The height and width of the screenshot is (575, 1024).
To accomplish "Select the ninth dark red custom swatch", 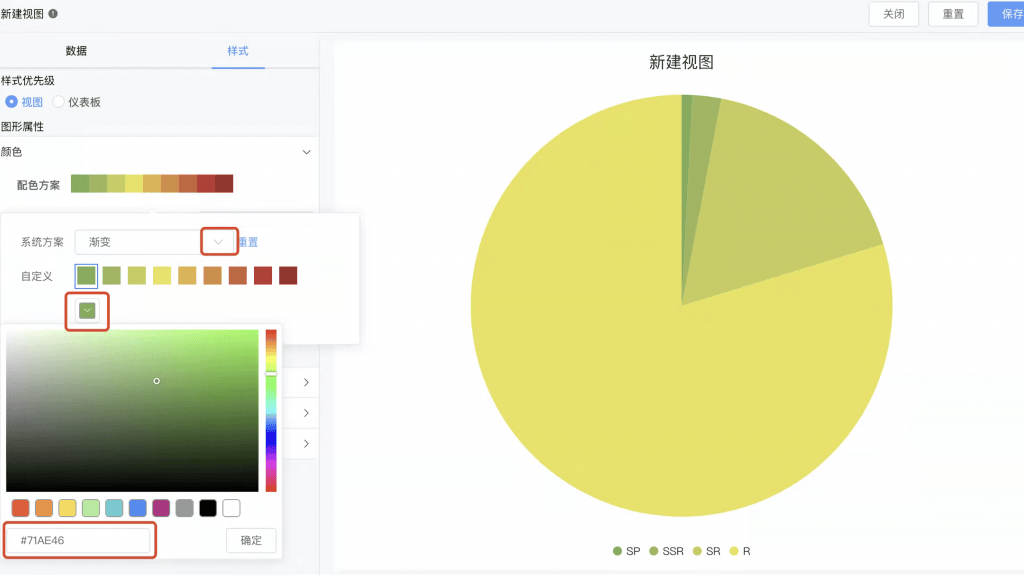I will pos(288,276).
